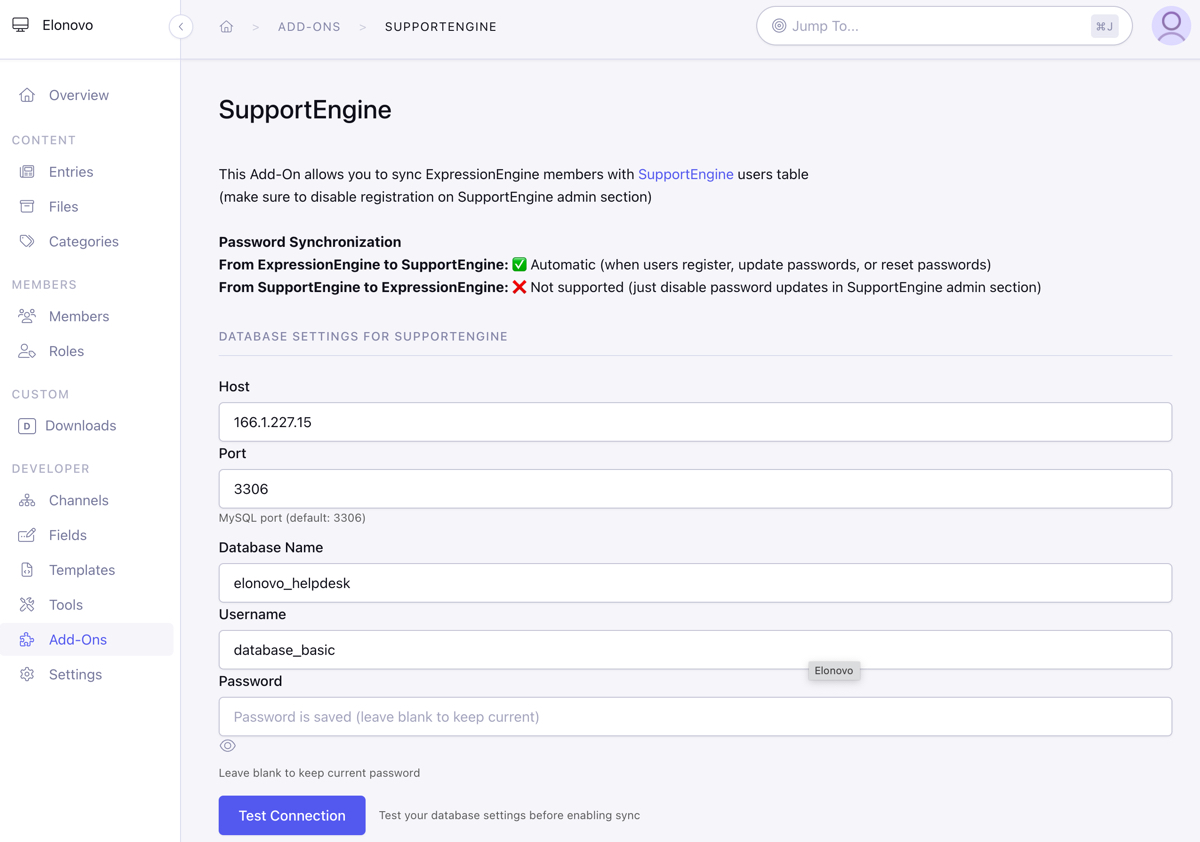Open Files from the sidebar
The width and height of the screenshot is (1200, 842).
click(63, 207)
